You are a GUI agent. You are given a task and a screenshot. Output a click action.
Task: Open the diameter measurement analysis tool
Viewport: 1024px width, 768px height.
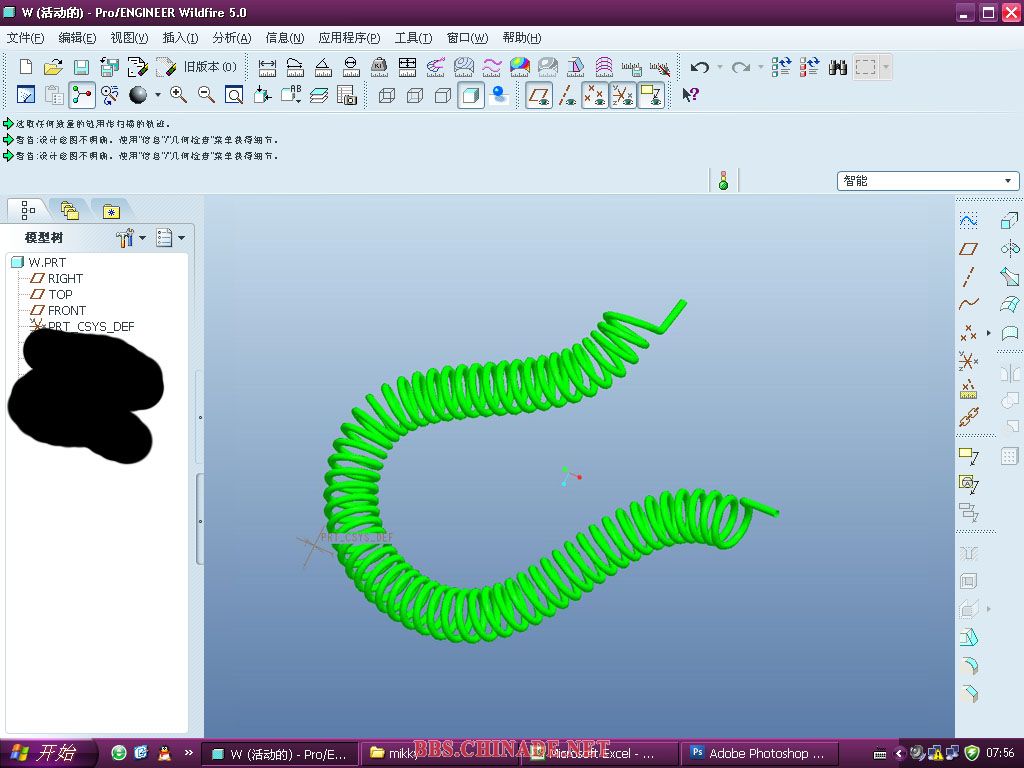tap(351, 67)
